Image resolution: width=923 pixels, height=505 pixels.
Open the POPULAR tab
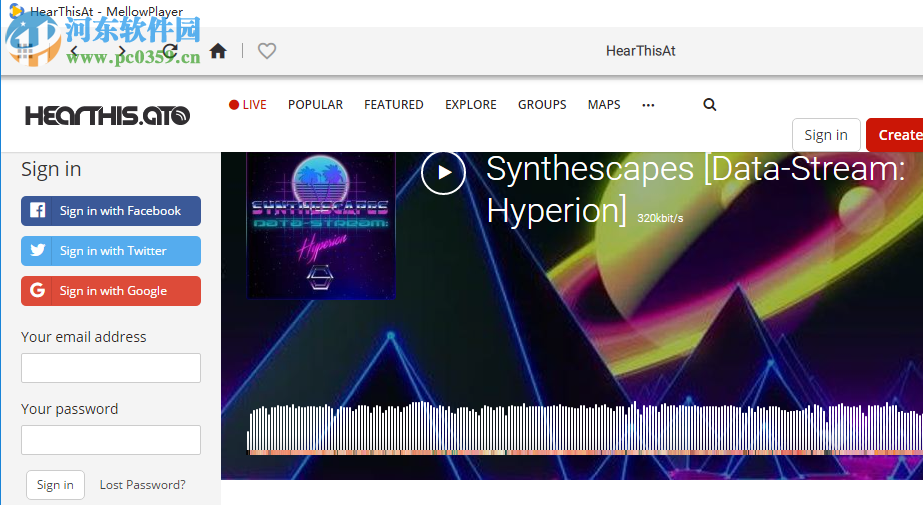tap(315, 105)
